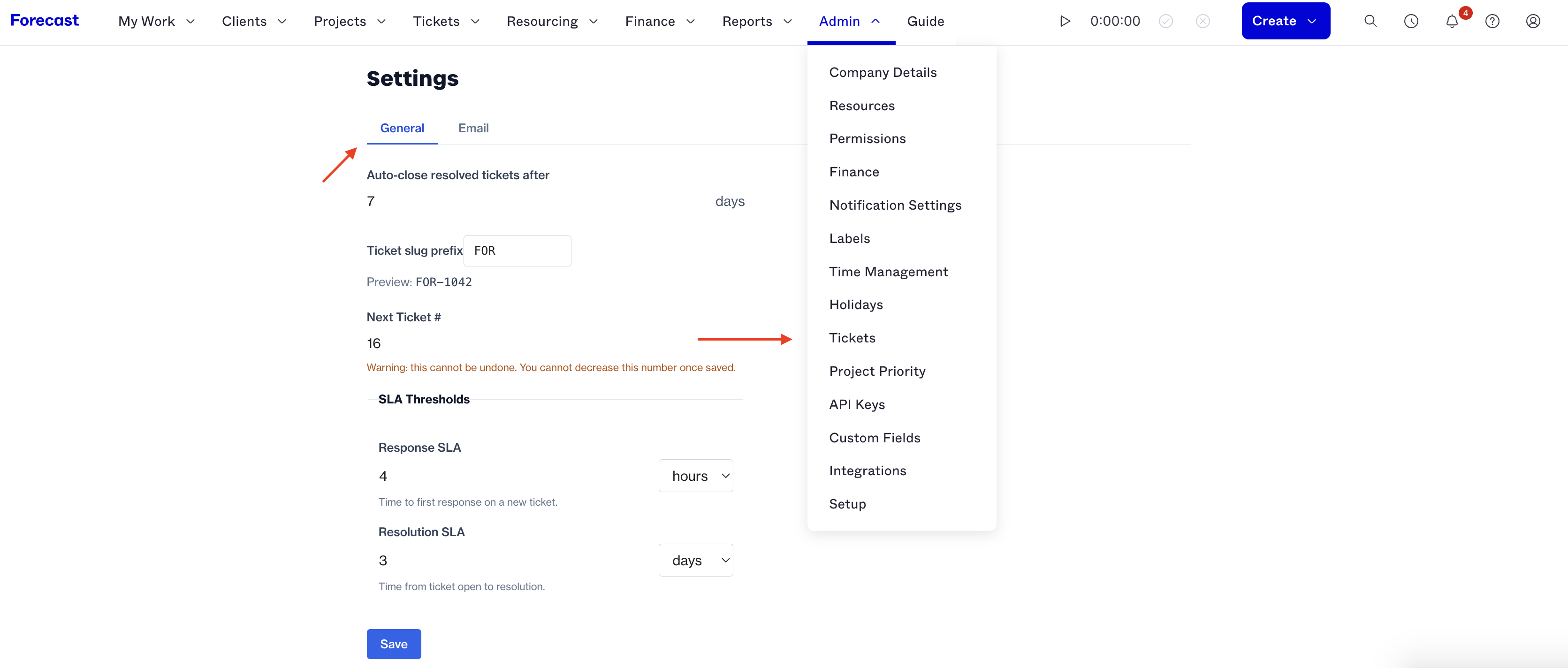Select Tickets in Admin dropdown list
The width and height of the screenshot is (1568, 668).
point(852,338)
